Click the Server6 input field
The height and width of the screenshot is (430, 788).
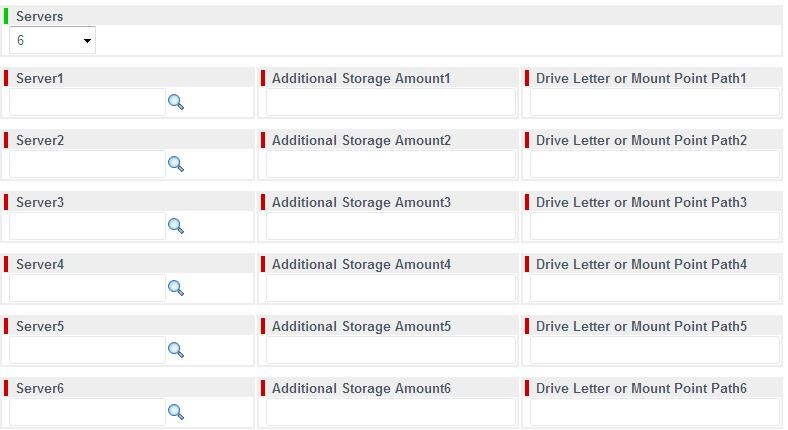coord(87,412)
